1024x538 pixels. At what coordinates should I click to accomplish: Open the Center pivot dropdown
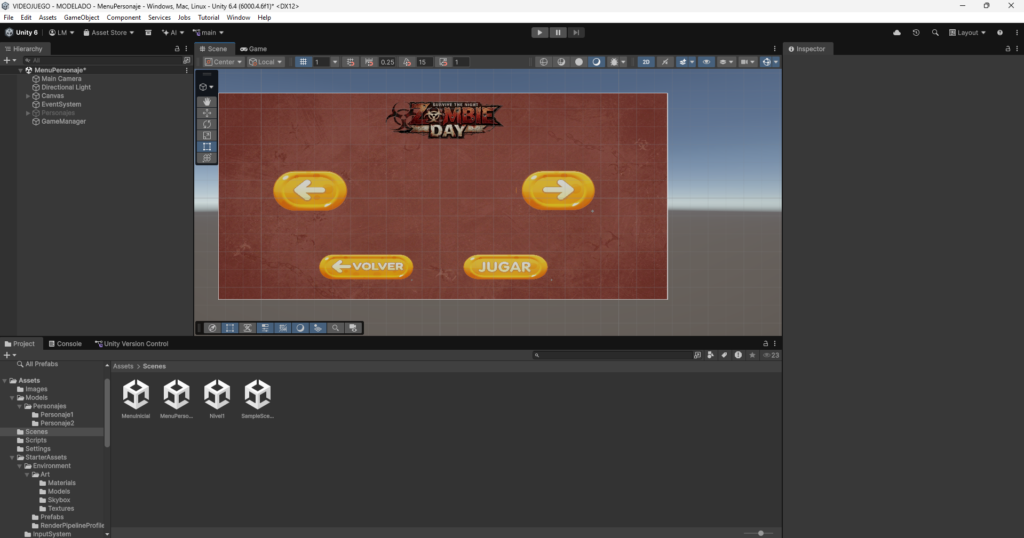(x=223, y=62)
